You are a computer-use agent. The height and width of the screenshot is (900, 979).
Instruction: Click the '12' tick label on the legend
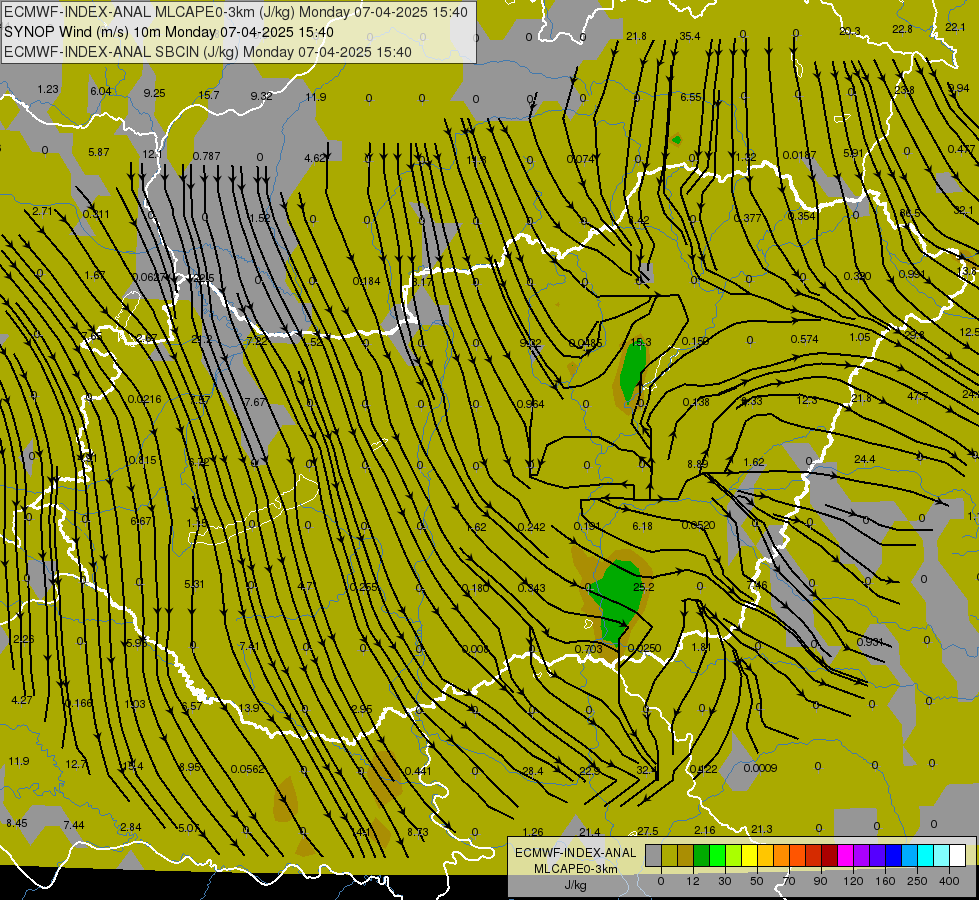[693, 881]
